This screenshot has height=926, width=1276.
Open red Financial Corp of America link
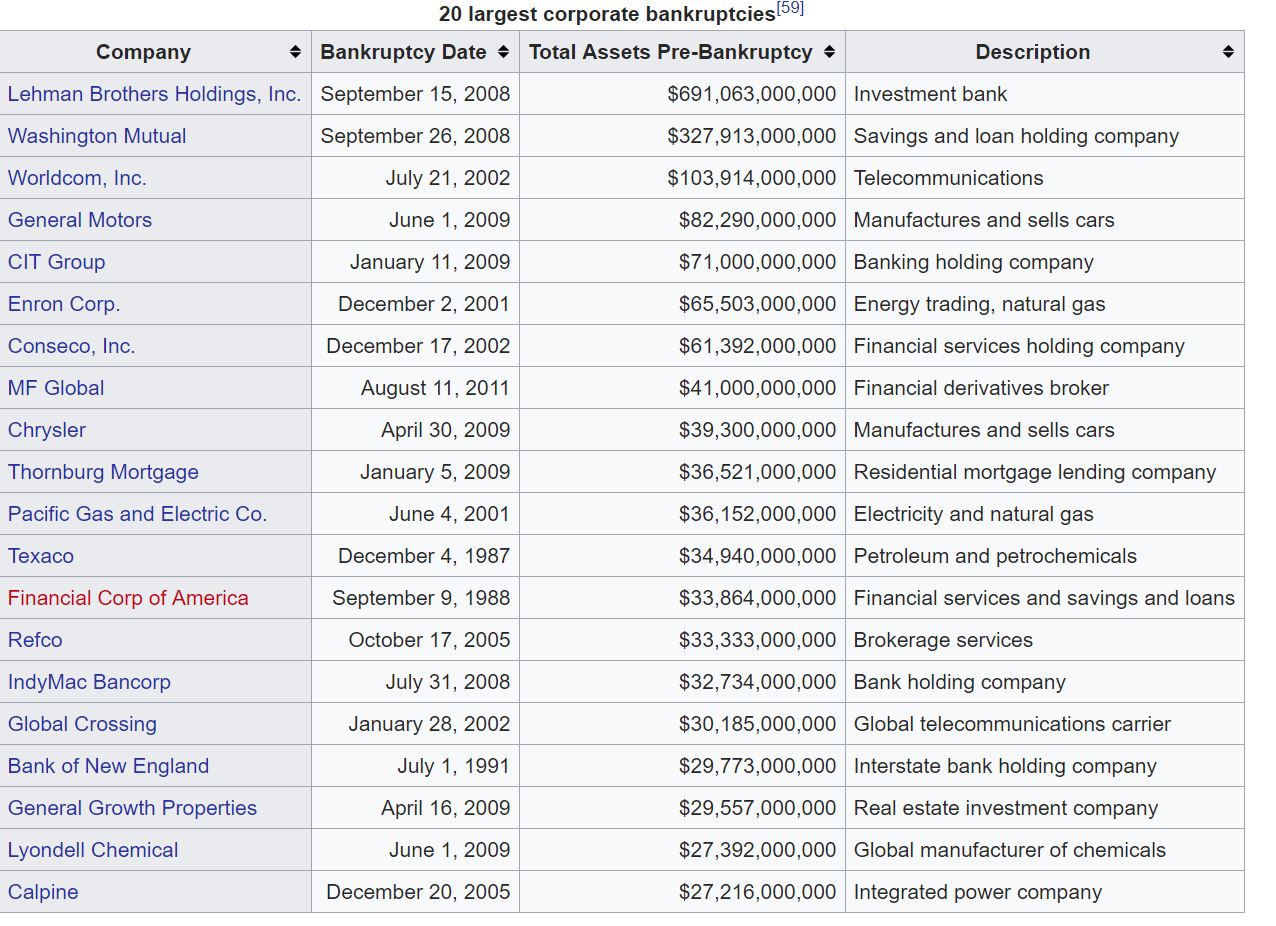[x=128, y=598]
